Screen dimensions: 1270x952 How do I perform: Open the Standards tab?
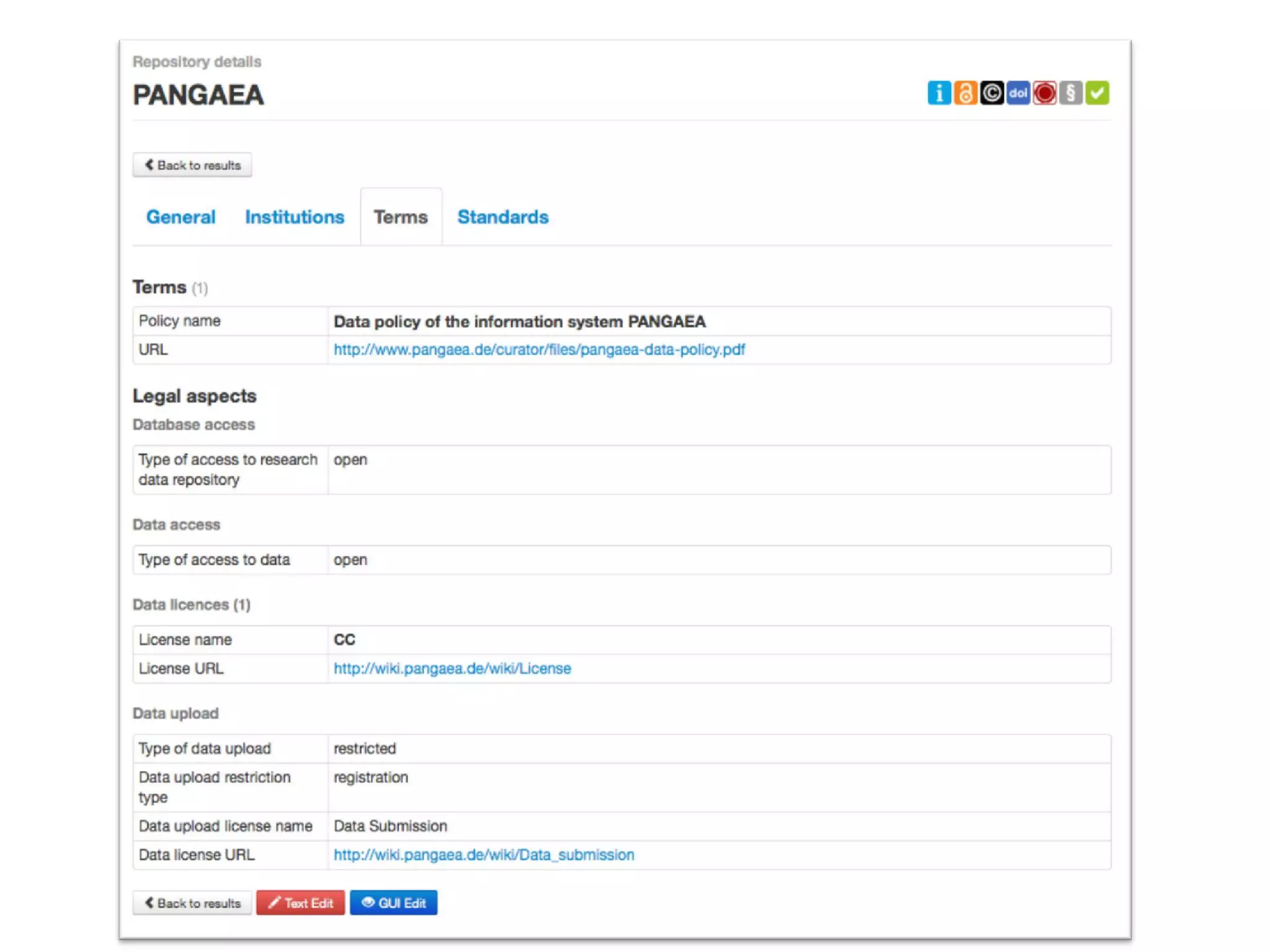[x=502, y=217]
